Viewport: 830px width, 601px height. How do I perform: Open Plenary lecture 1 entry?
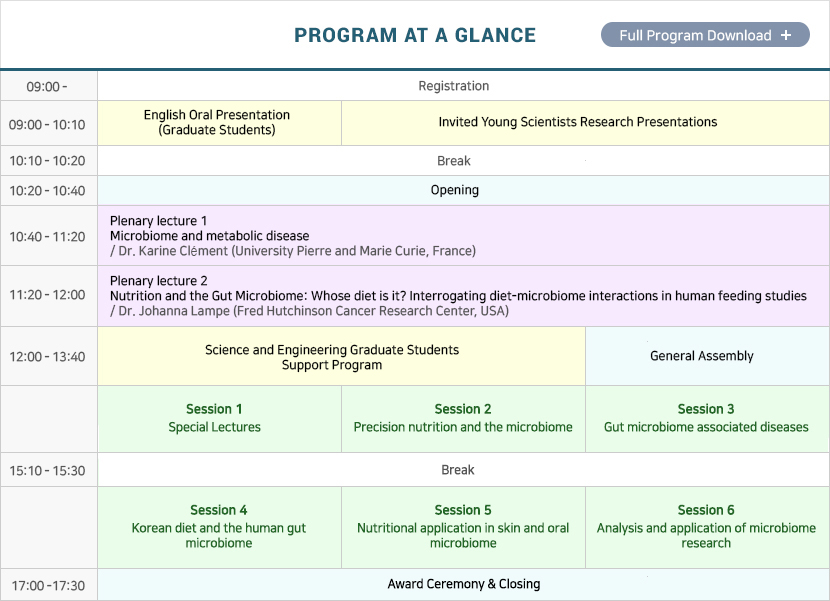point(463,236)
